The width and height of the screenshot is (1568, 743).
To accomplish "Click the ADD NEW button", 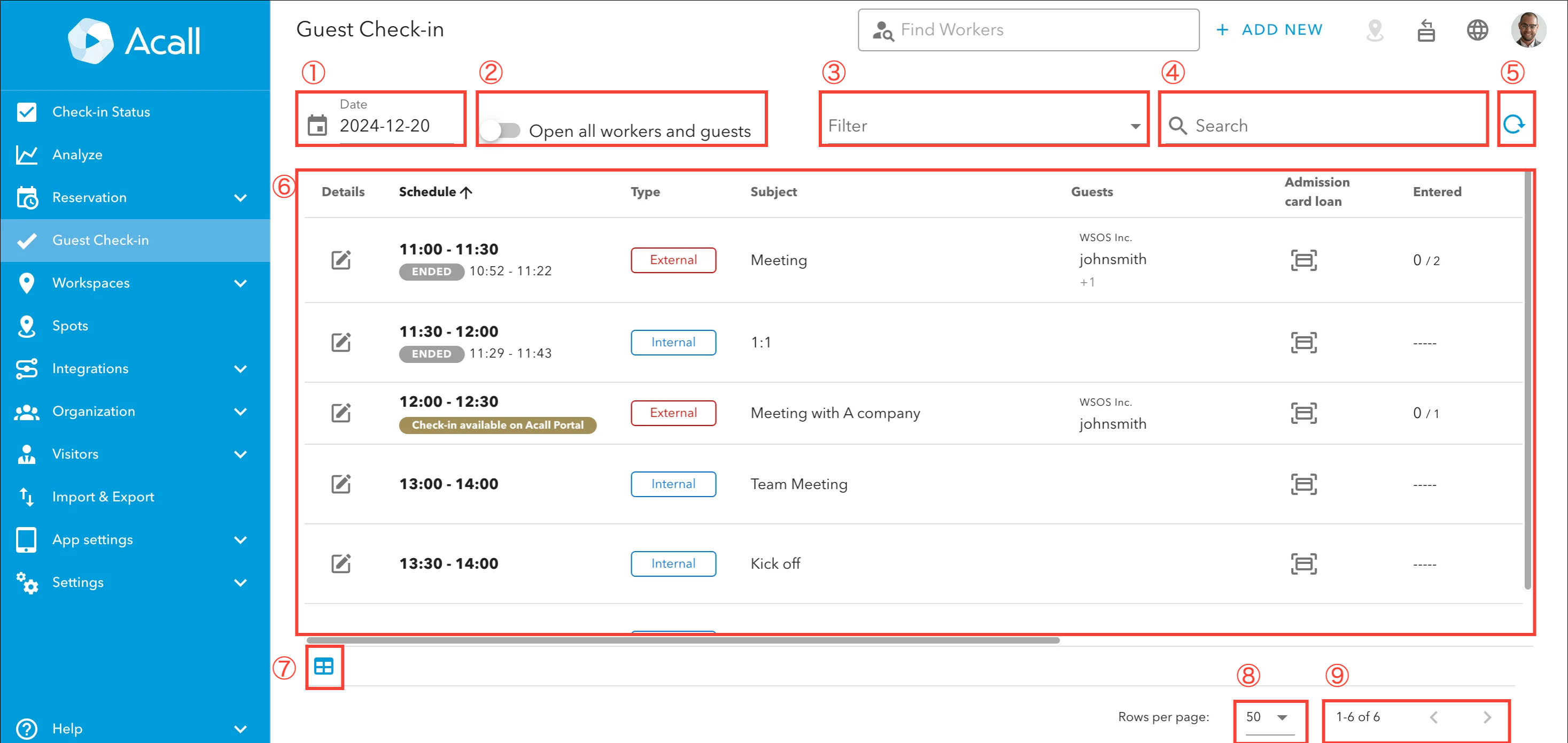I will [x=1269, y=30].
